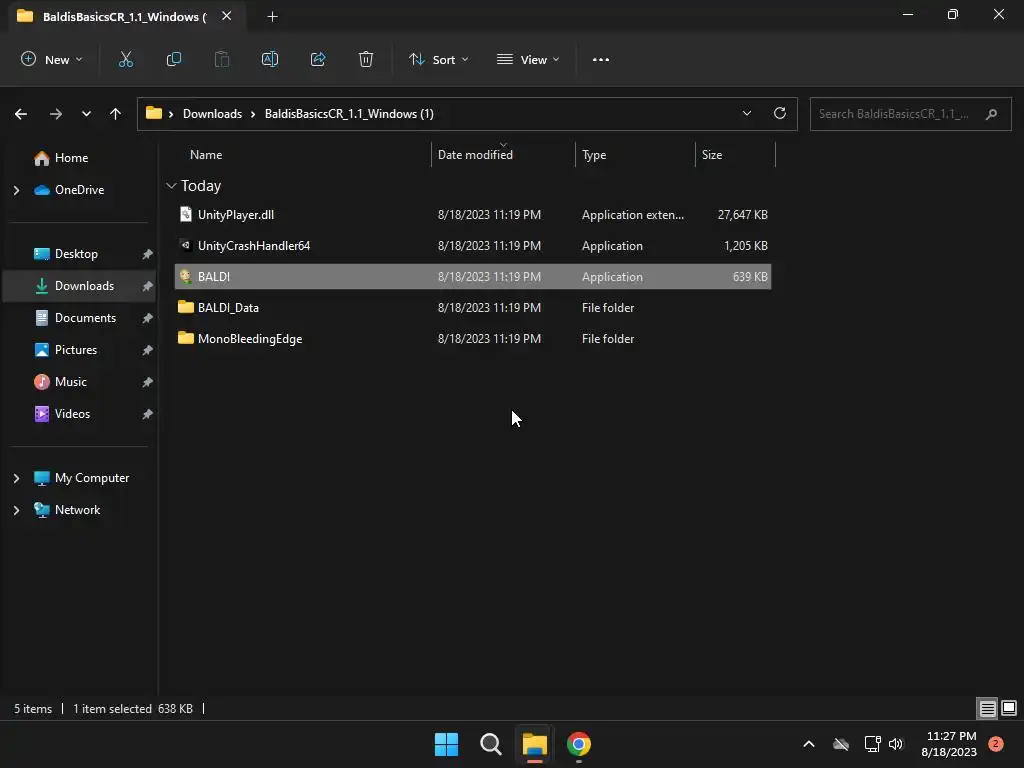Select the BALDI_Data folder
Screen dimensions: 1024x768
(x=473, y=308)
